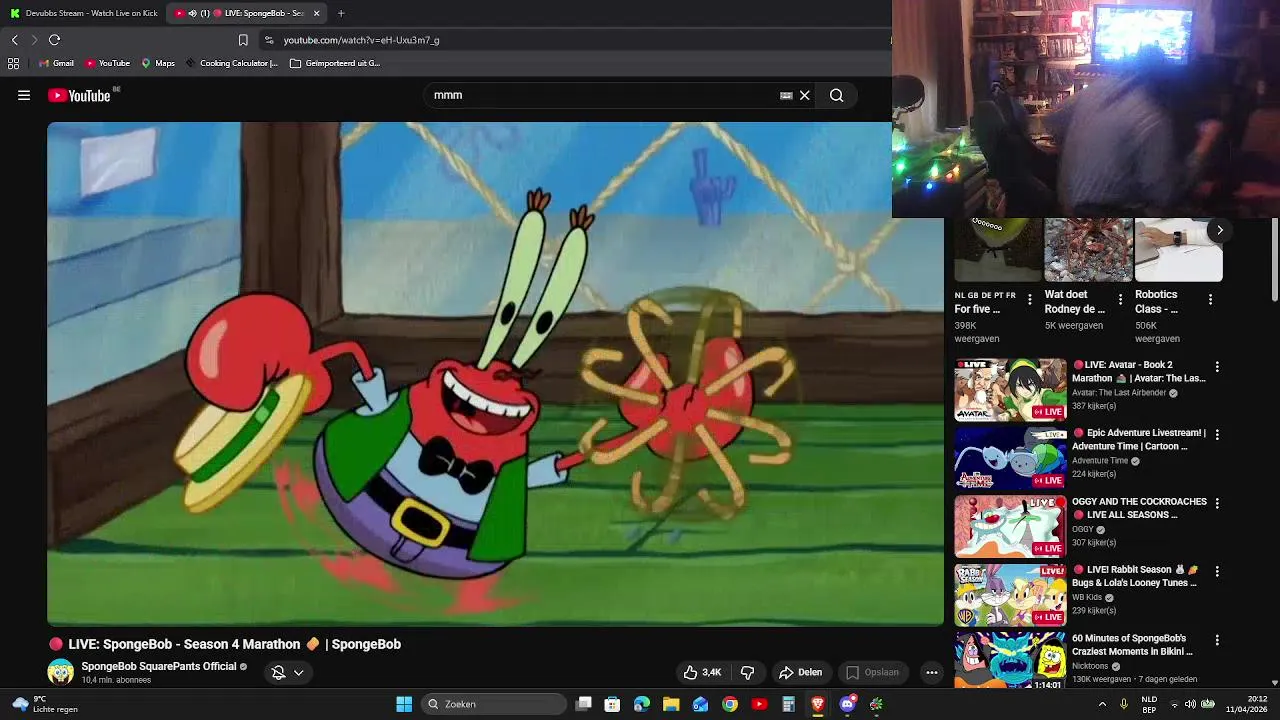1280x720 pixels.
Task: Show hidden system tray icons chevron
Action: tap(1102, 704)
